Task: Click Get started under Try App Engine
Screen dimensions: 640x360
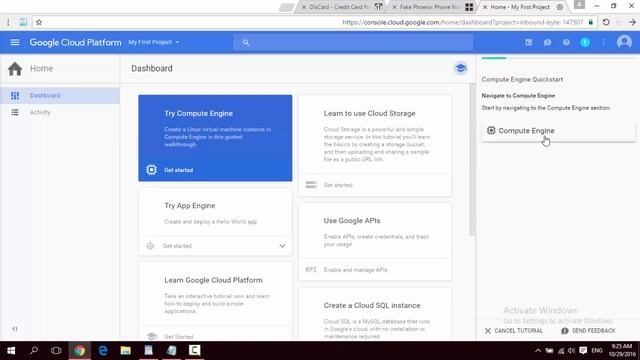Action: 177,246
